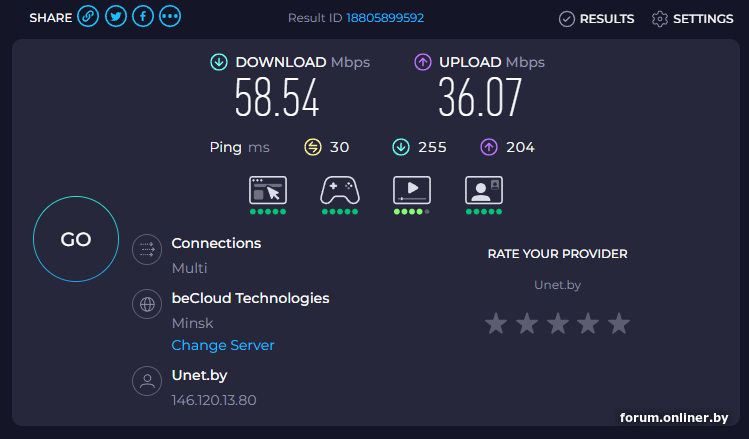Rate provider with the first star
The width and height of the screenshot is (749, 439).
click(x=495, y=323)
